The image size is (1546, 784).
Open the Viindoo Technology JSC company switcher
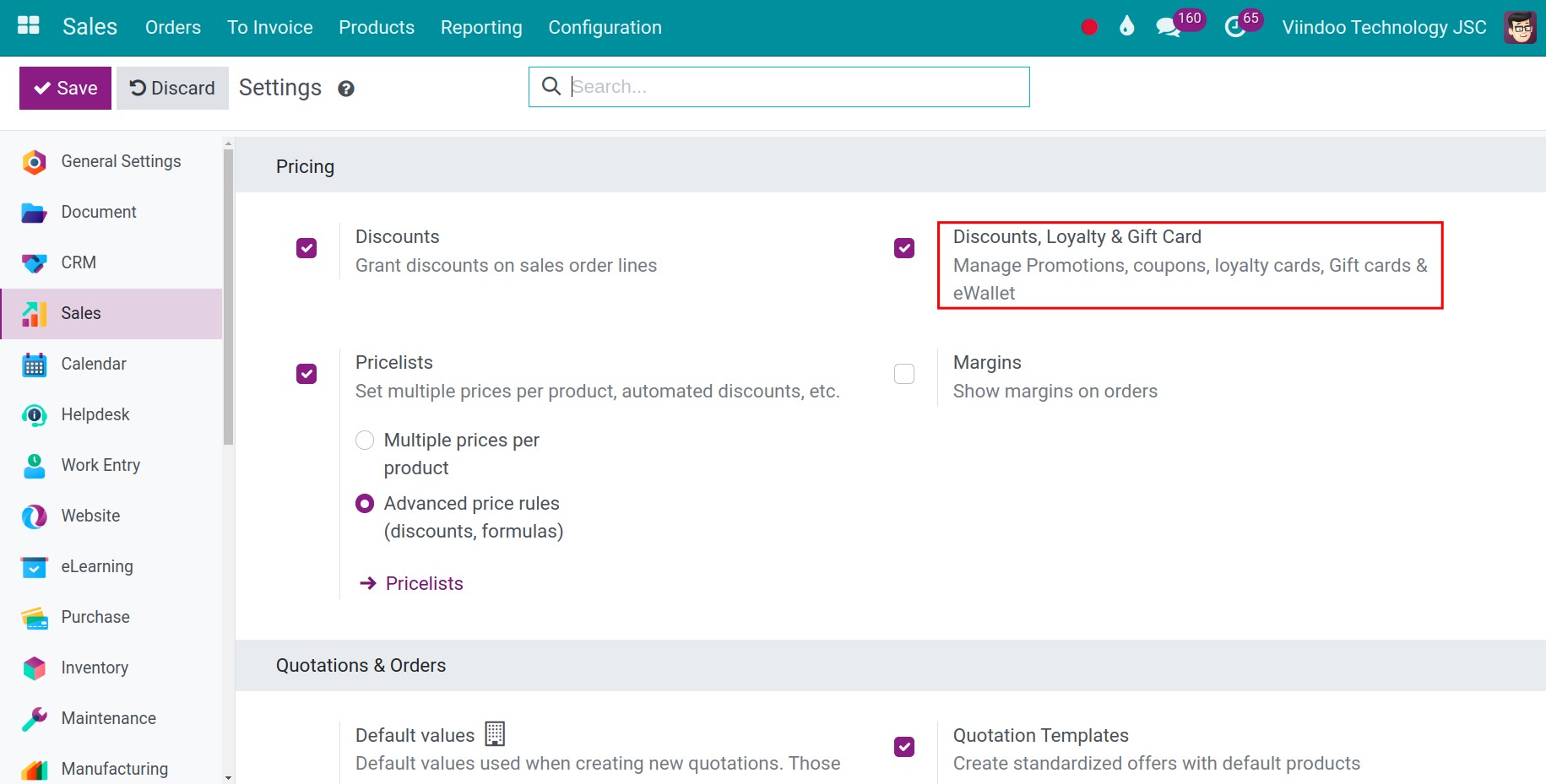(1384, 27)
